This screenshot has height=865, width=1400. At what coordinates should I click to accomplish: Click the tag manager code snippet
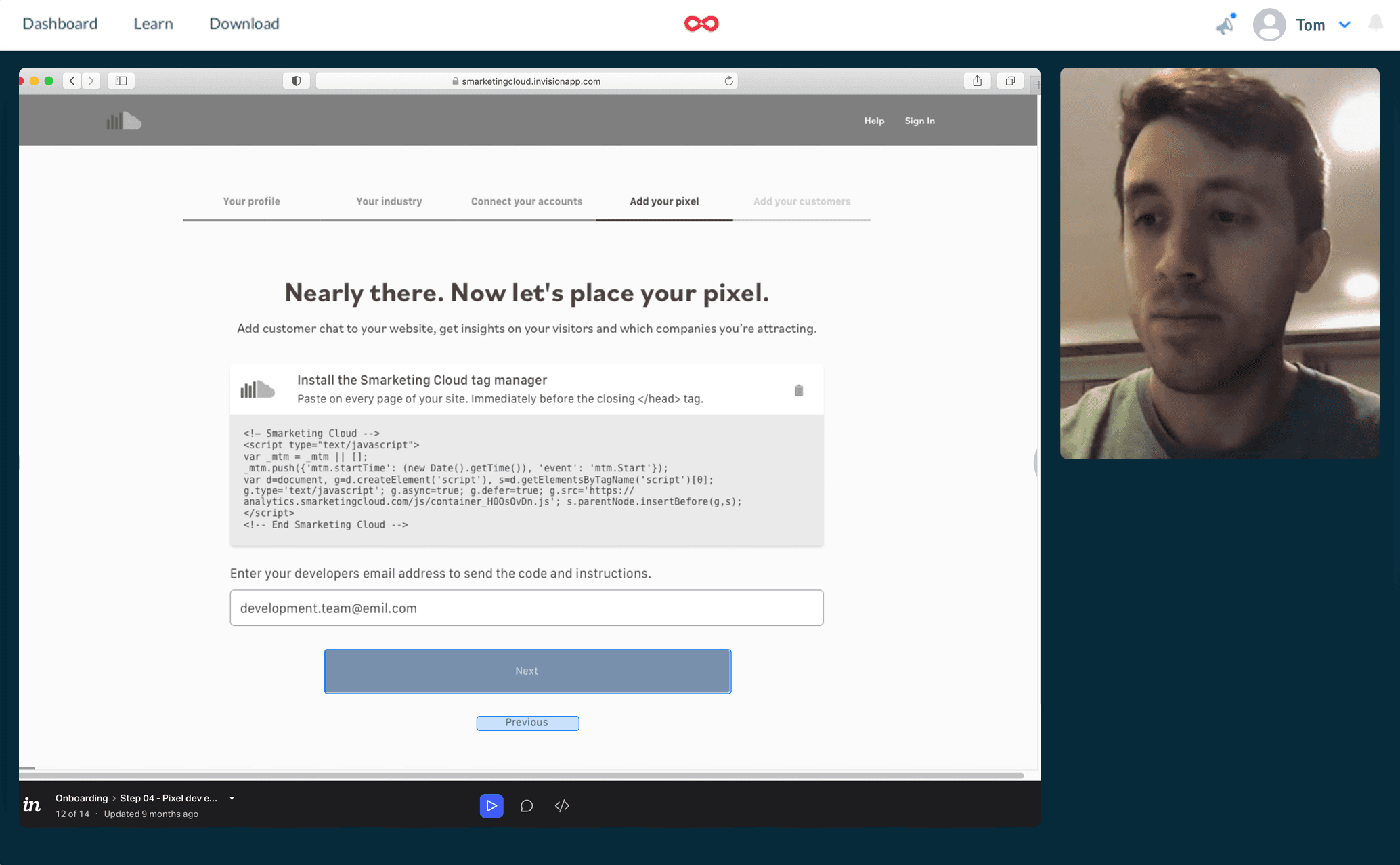point(527,480)
